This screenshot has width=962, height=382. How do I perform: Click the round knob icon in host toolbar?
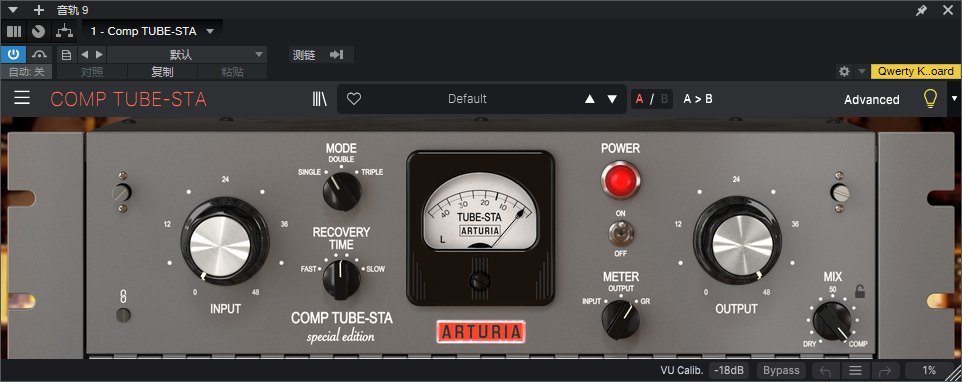click(39, 31)
